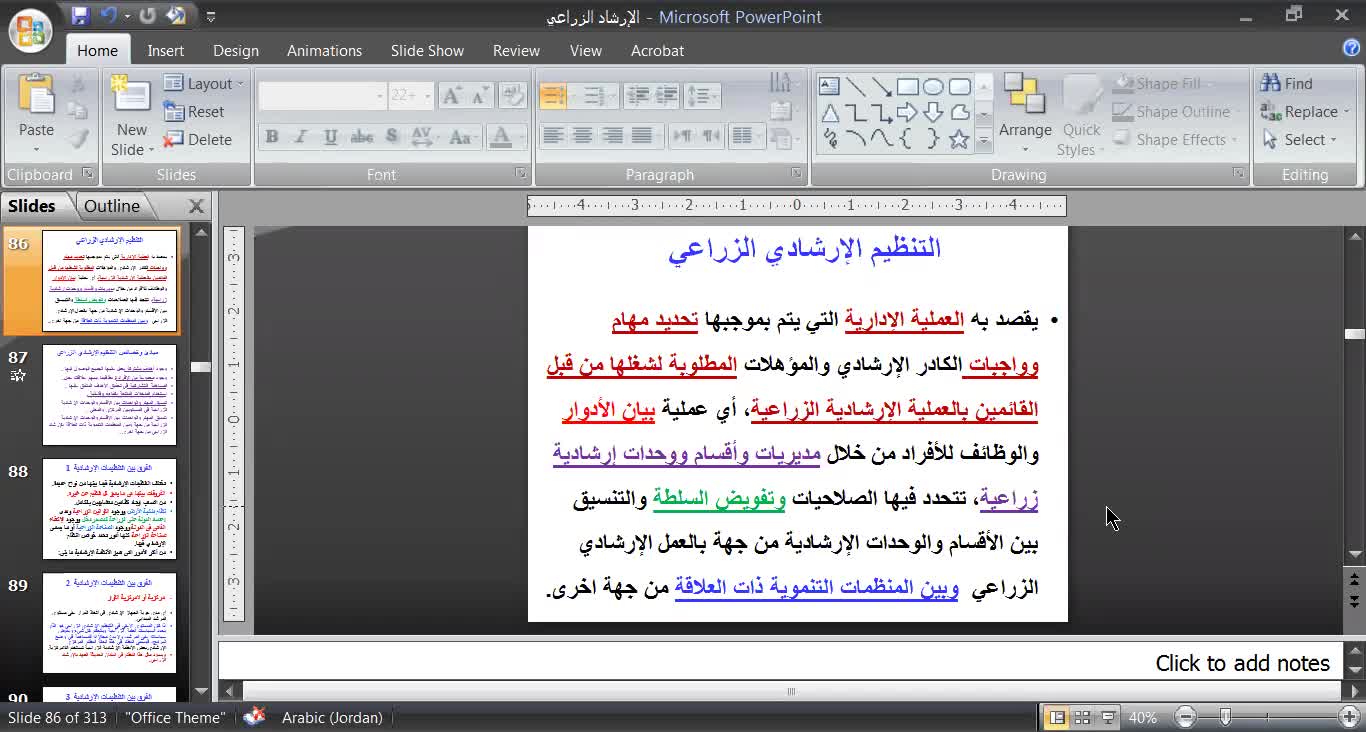Open the Select dropdown in Editing

coord(1300,140)
